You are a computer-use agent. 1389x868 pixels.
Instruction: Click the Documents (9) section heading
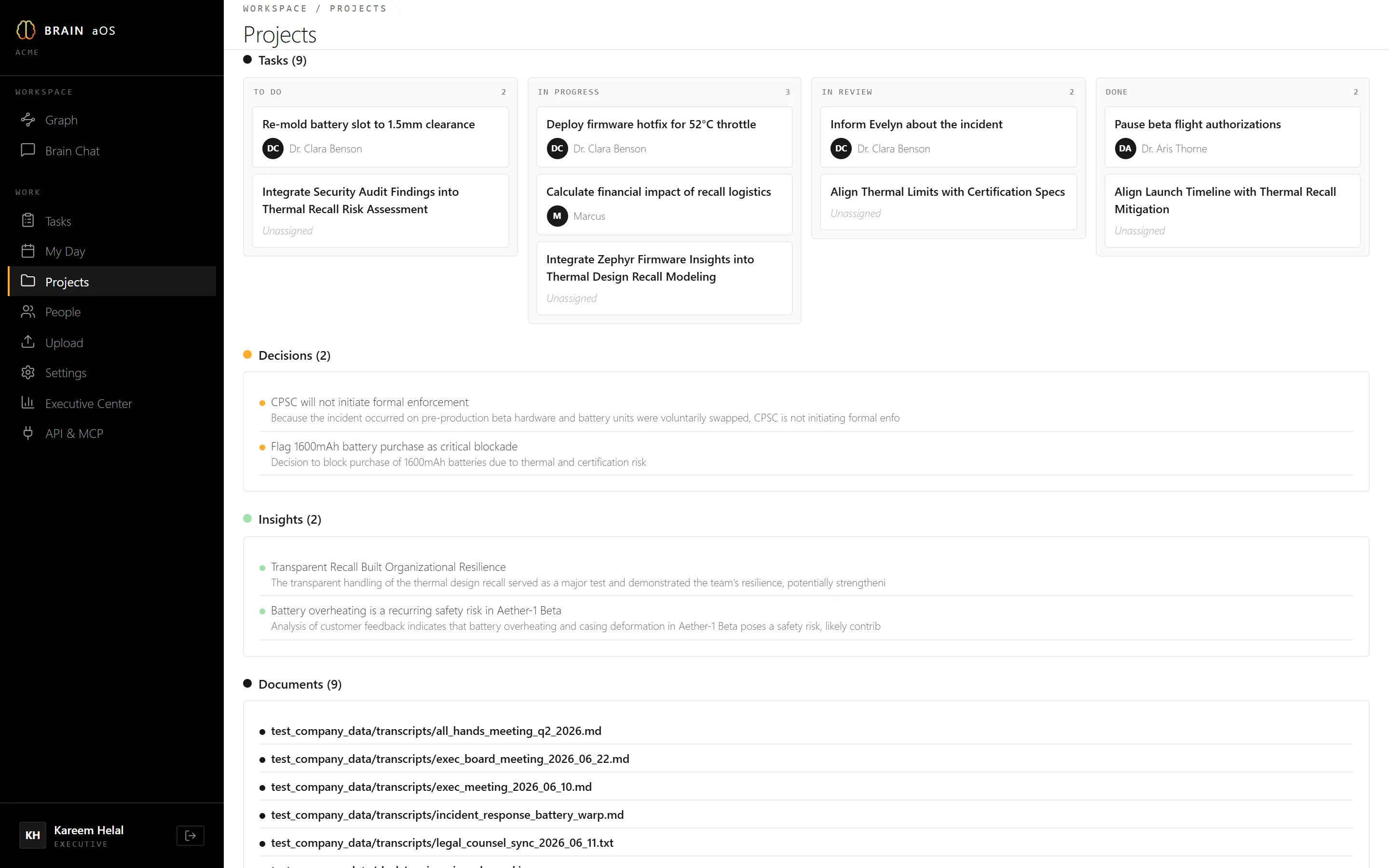(300, 684)
